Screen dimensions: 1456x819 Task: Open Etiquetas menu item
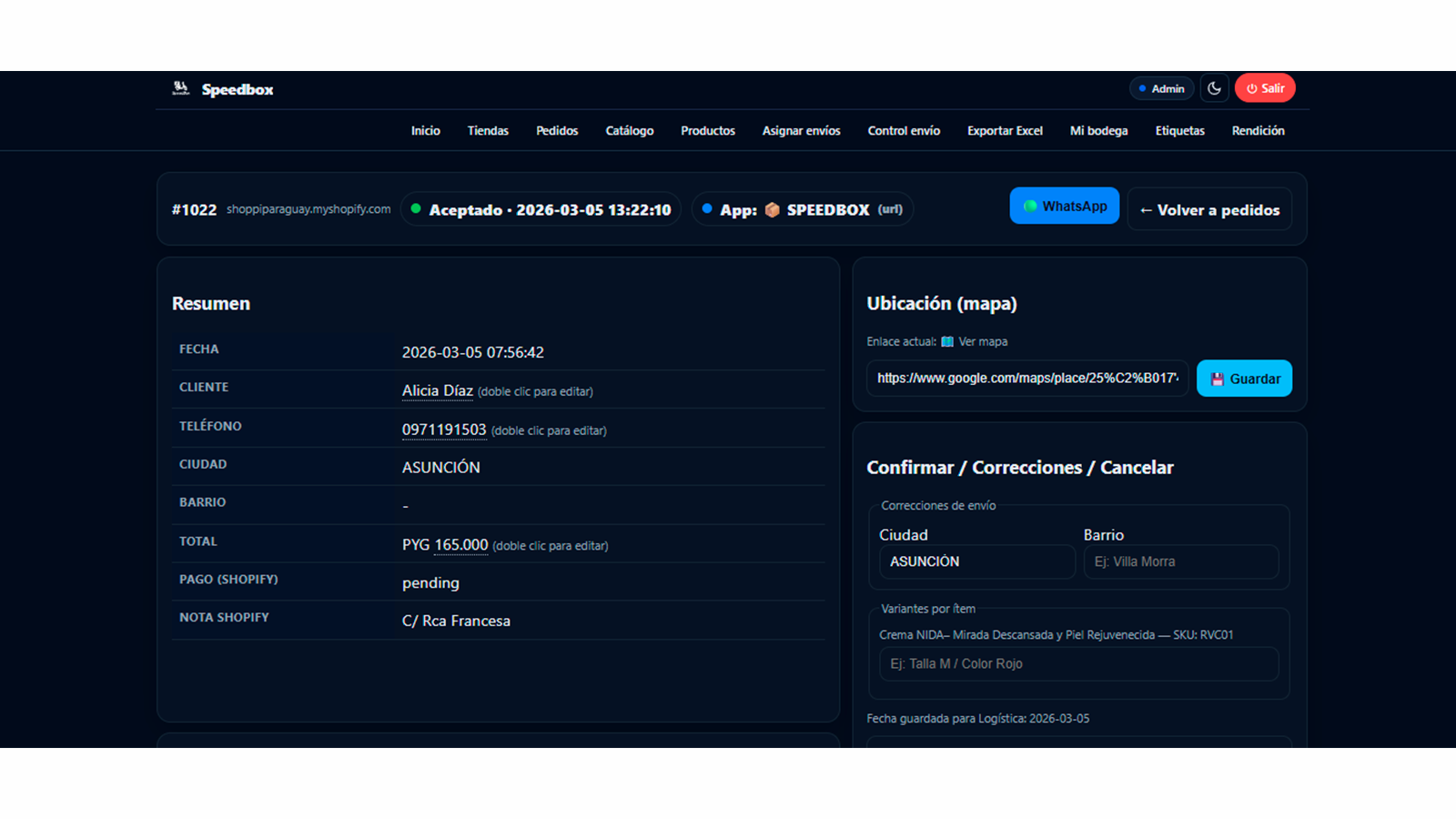[1179, 131]
